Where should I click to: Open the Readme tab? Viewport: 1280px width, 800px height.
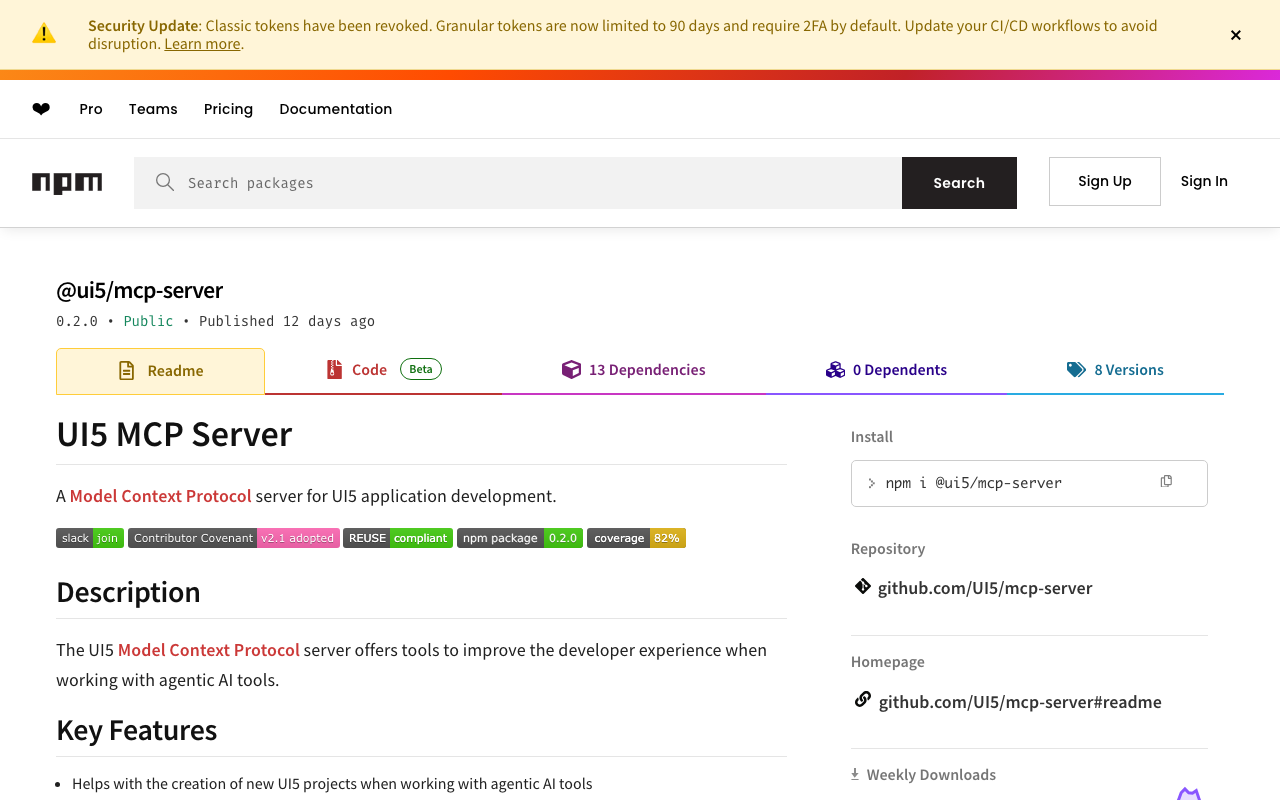[160, 371]
